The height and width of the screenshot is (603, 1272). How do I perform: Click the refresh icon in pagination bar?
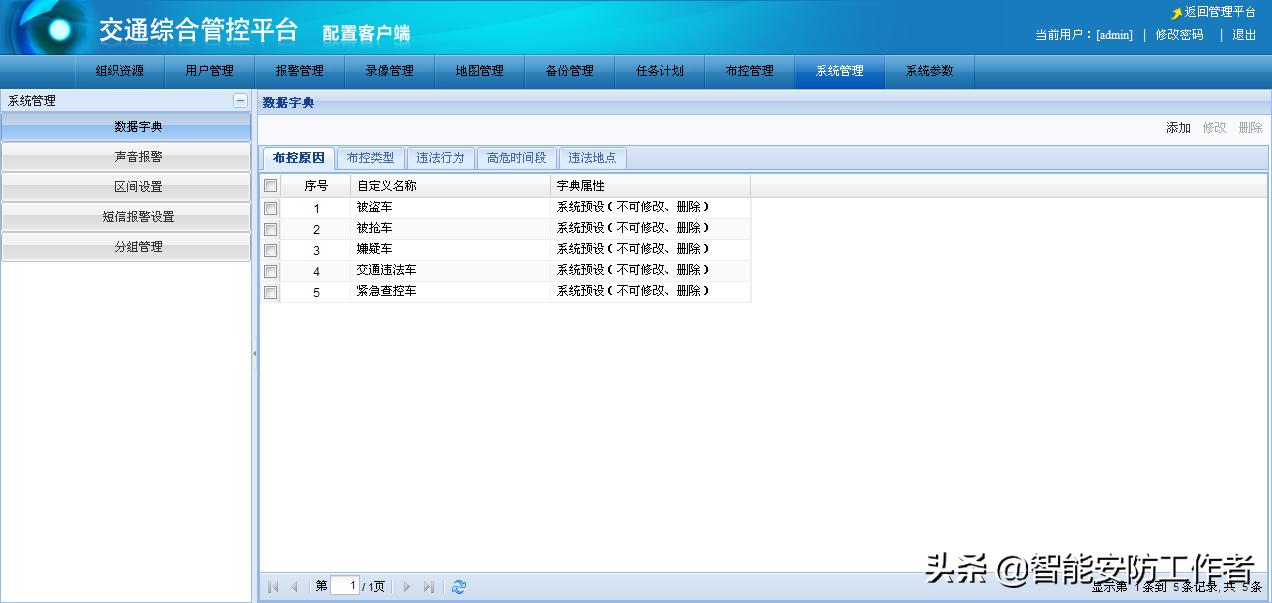(459, 587)
